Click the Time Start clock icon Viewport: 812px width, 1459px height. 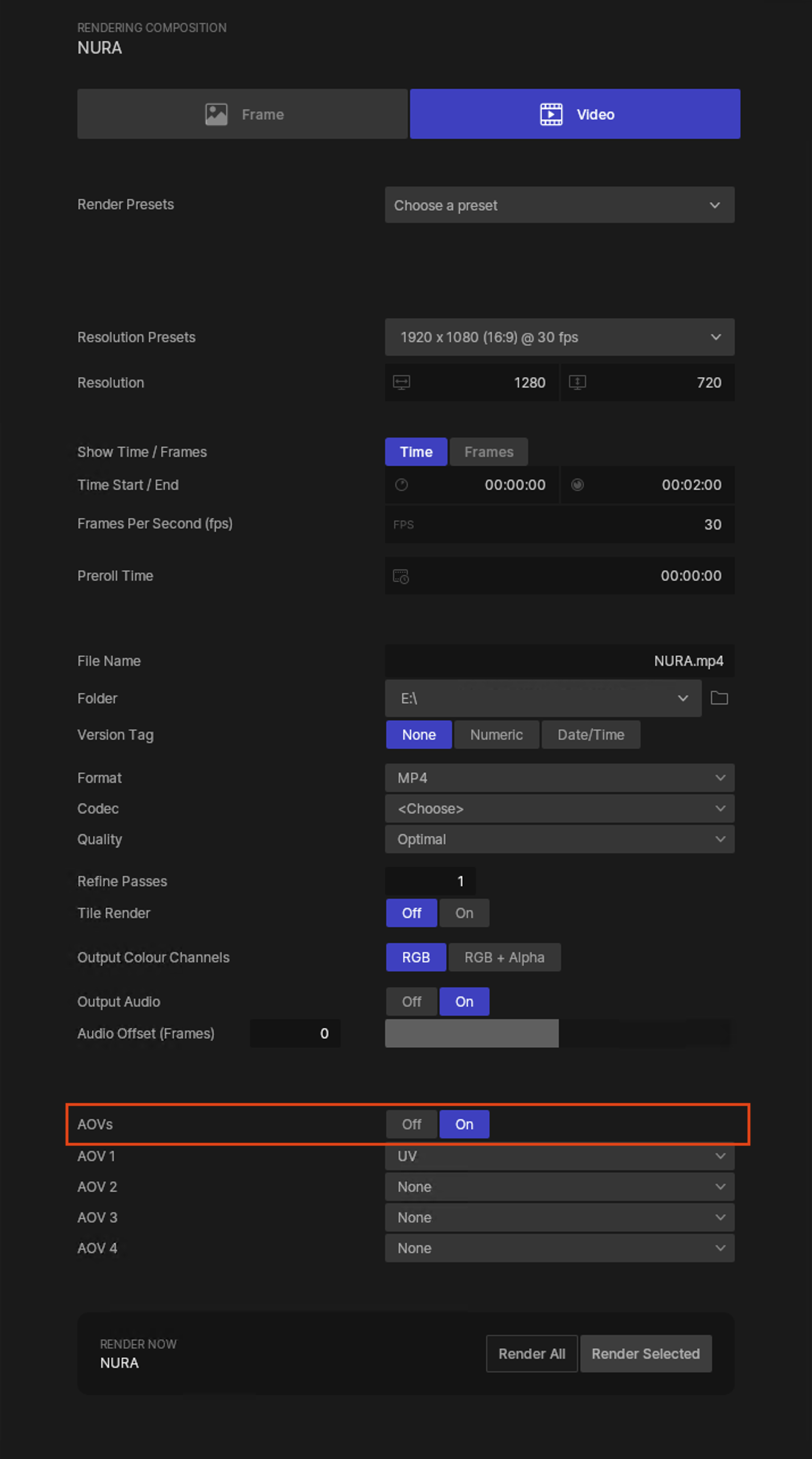pos(401,485)
